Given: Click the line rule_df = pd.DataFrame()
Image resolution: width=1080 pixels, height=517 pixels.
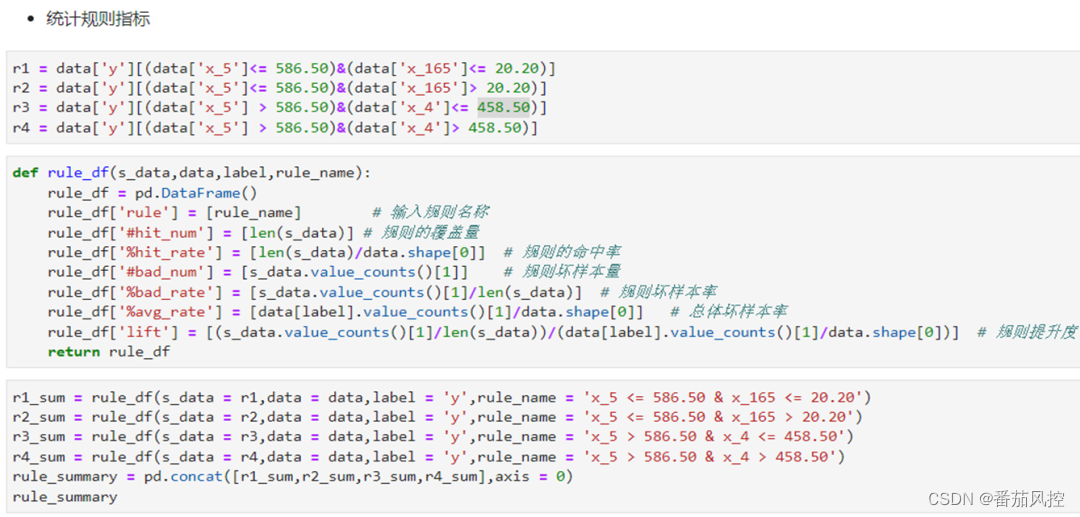Looking at the screenshot, I should (152, 193).
